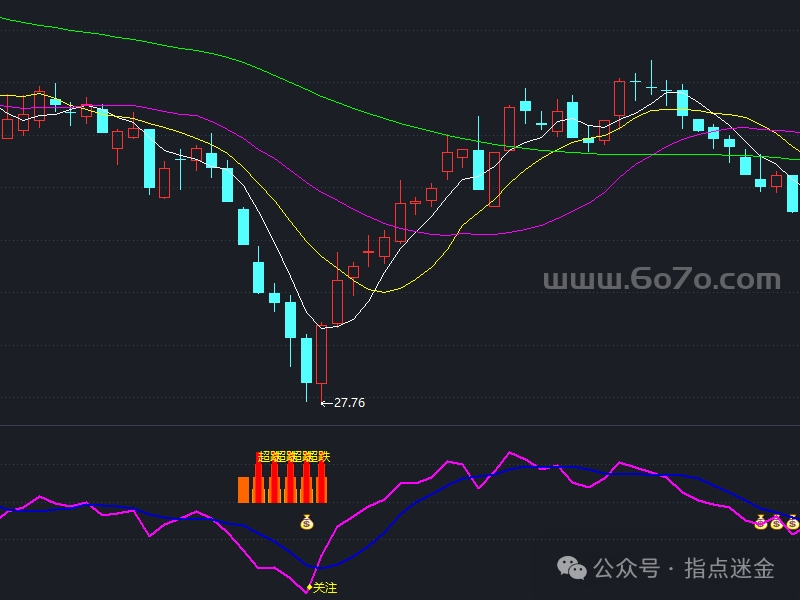Select the rightmost money bag signal icon
This screenshot has width=800, height=600.
pyautogui.click(x=792, y=521)
